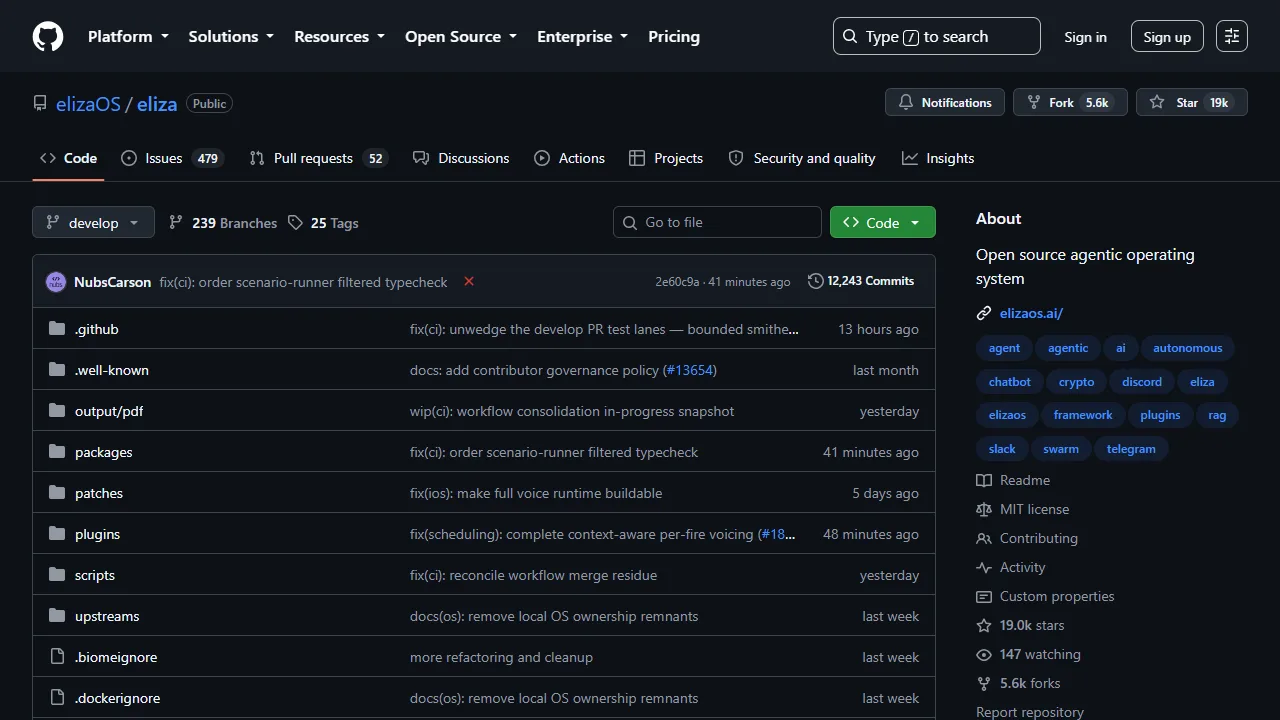This screenshot has width=1280, height=720.
Task: Click the pulse icon beside Activity
Action: (984, 567)
